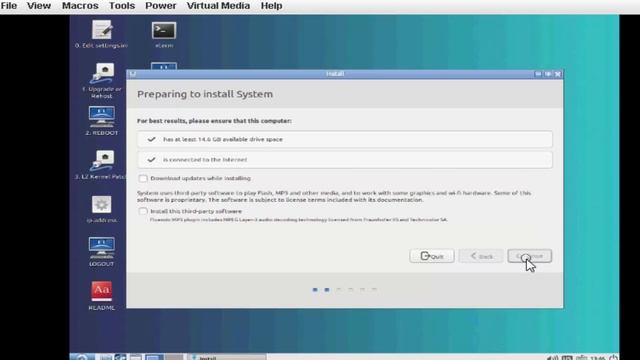Click the network icon in system tray
Viewport: 640px width, 360px height.
(581, 358)
